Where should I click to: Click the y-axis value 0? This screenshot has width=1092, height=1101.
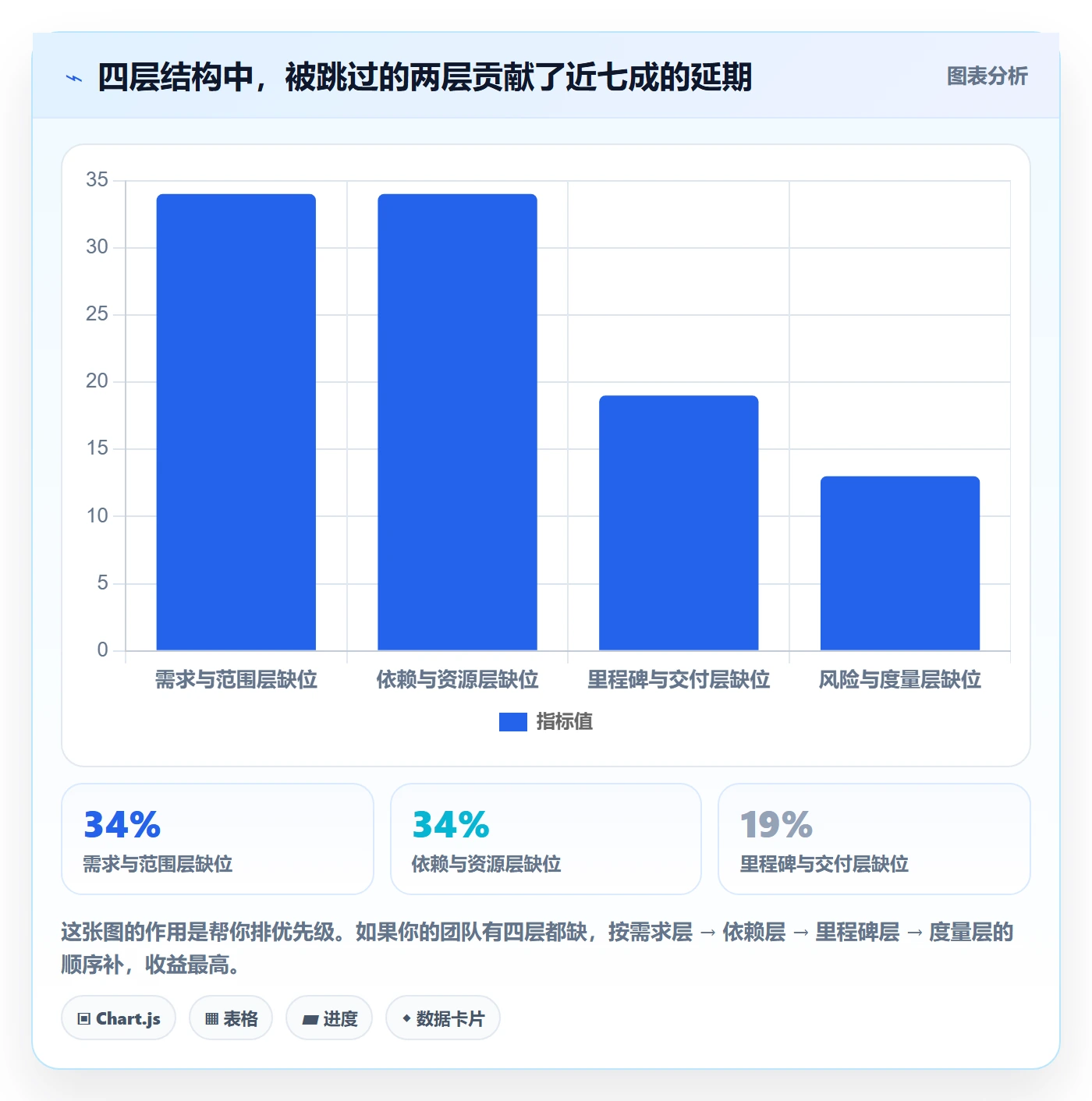click(102, 650)
